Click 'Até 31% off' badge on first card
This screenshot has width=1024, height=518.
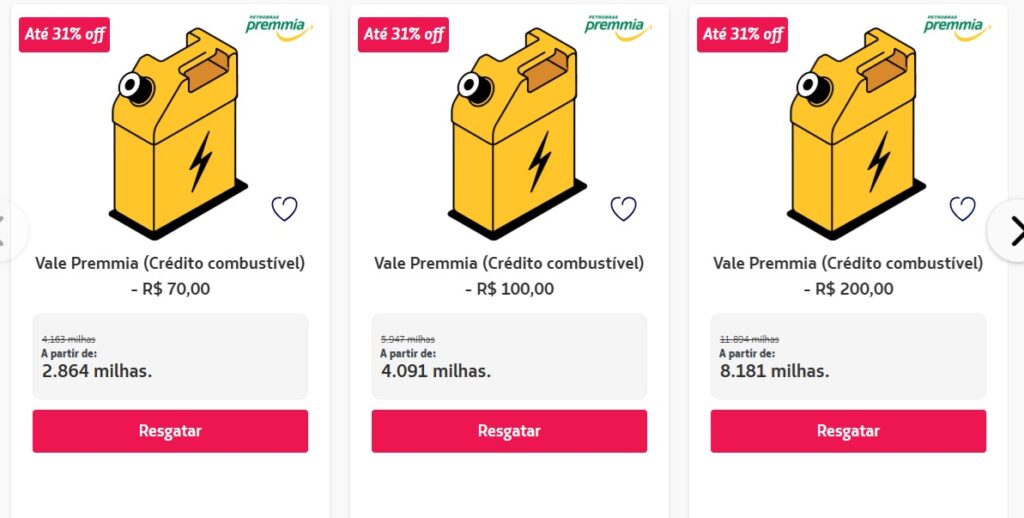pyautogui.click(x=65, y=34)
